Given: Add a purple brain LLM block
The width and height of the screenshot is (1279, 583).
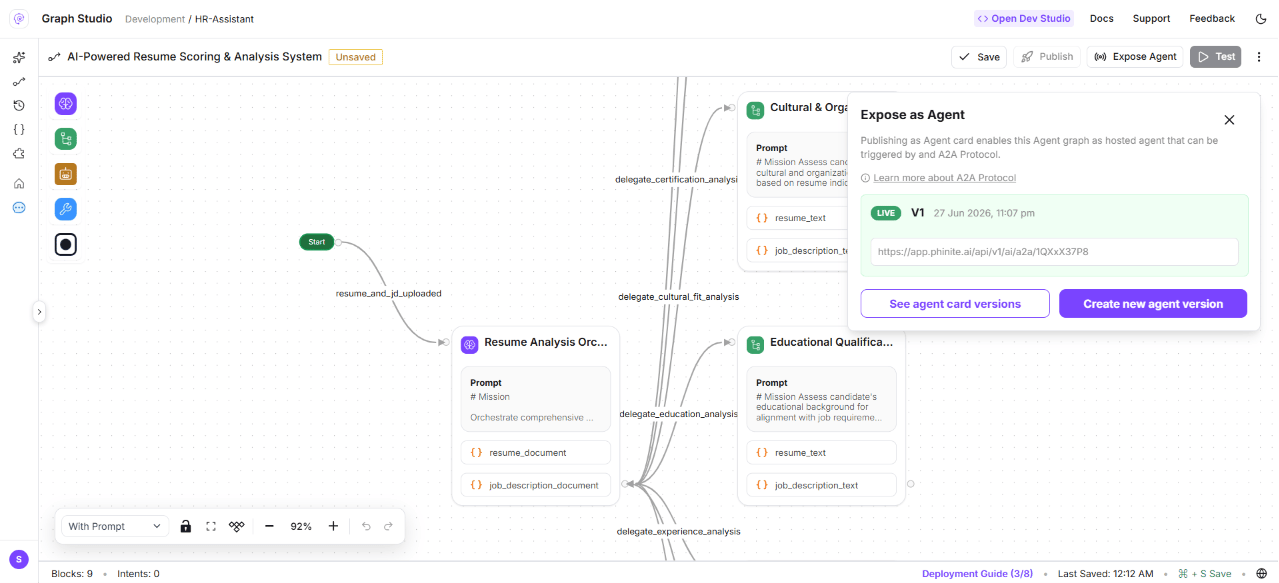Looking at the screenshot, I should click(66, 104).
